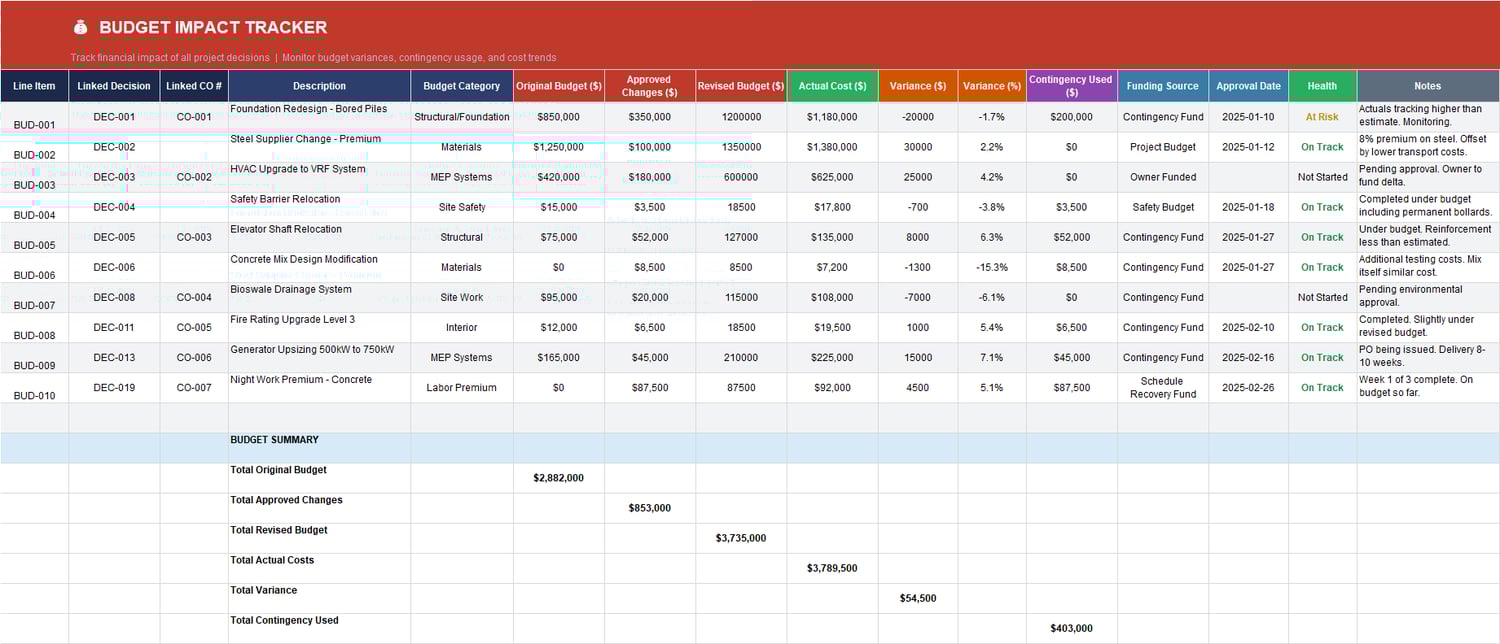Select the Variance (%) column header
This screenshot has height=644, width=1500.
point(991,86)
